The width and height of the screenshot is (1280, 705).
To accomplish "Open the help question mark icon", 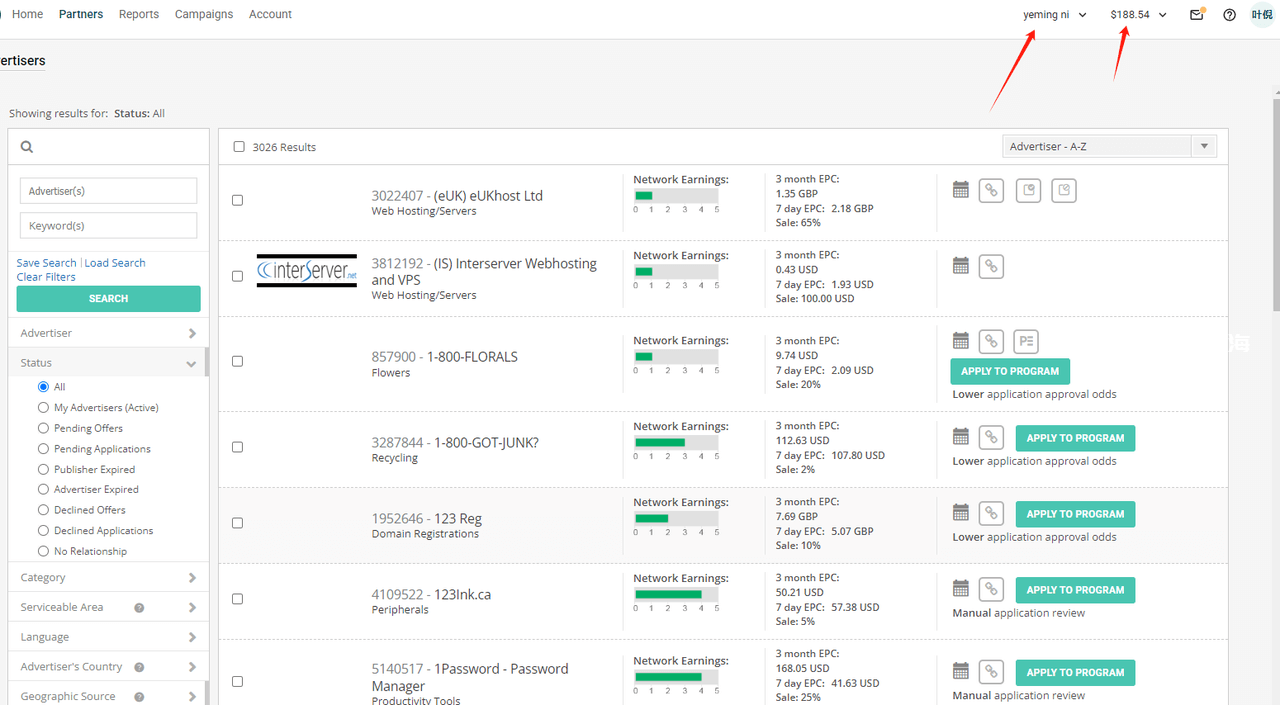I will [1230, 15].
